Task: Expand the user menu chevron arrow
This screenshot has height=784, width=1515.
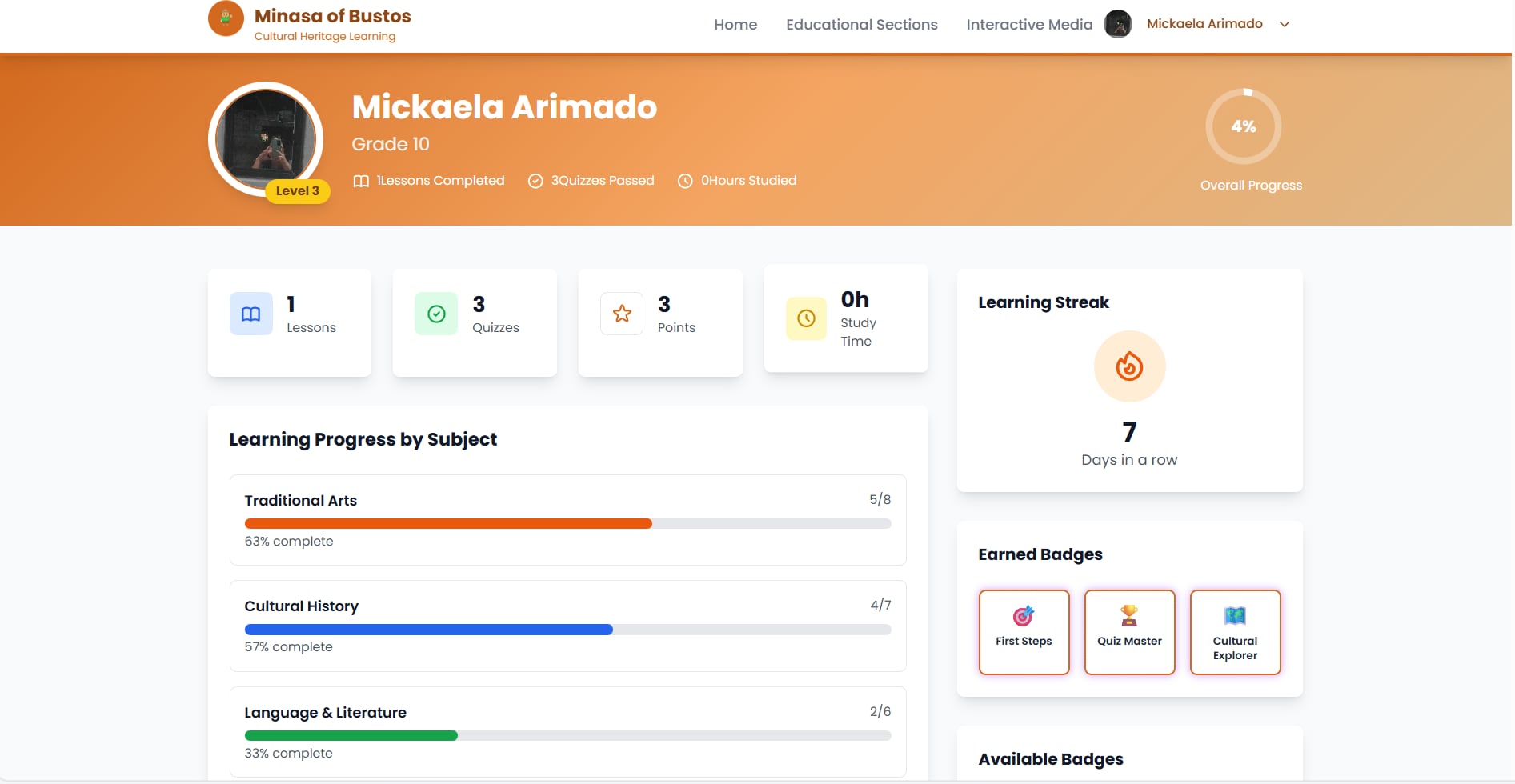Action: 1285,24
